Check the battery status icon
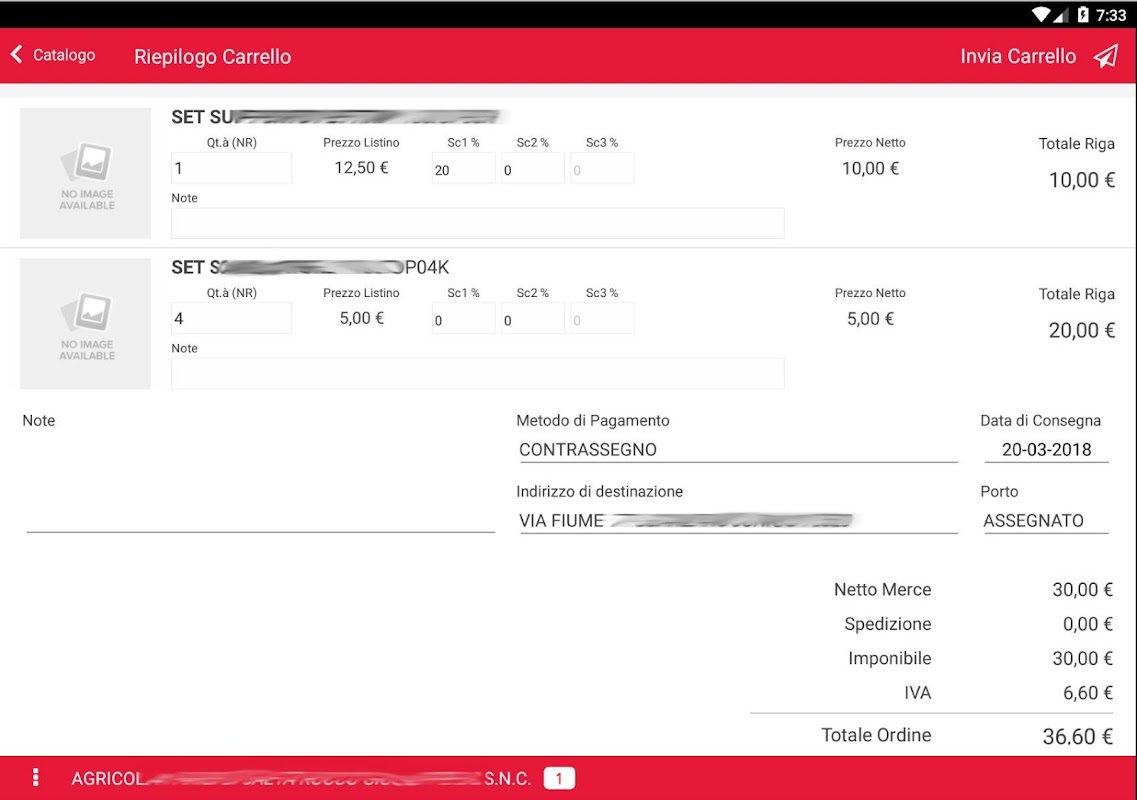The width and height of the screenshot is (1137, 800). point(1083,15)
